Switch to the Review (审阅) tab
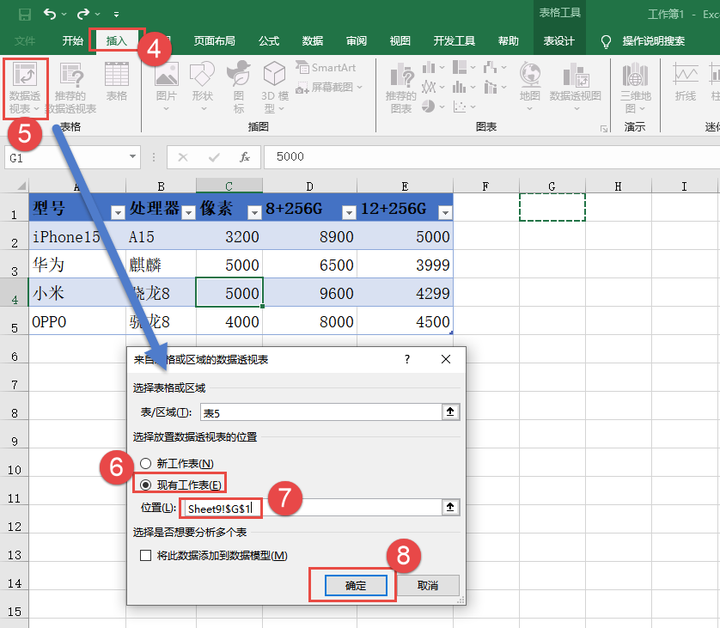Screen dimensions: 720x628 tap(356, 41)
